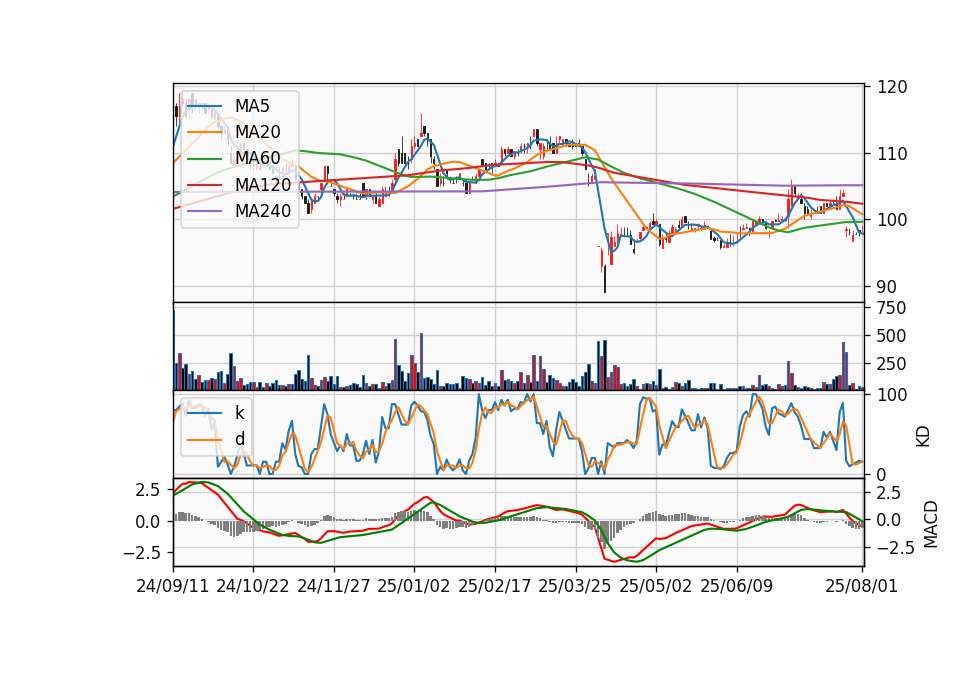Click the red MA120 legend line sample
The image size is (960, 690).
coord(204,185)
